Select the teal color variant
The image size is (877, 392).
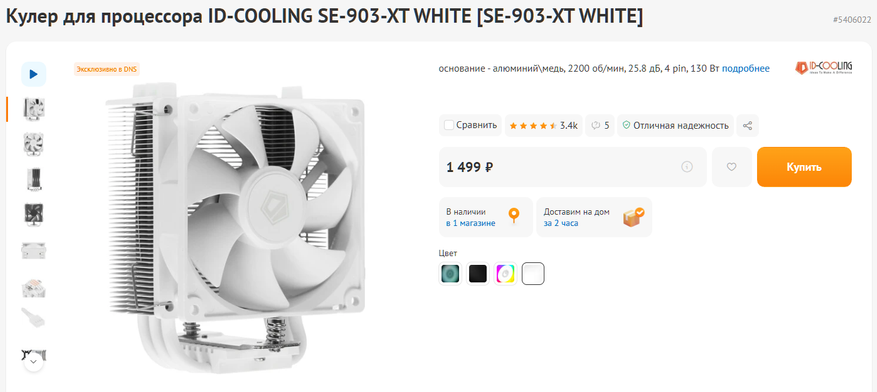(x=450, y=273)
